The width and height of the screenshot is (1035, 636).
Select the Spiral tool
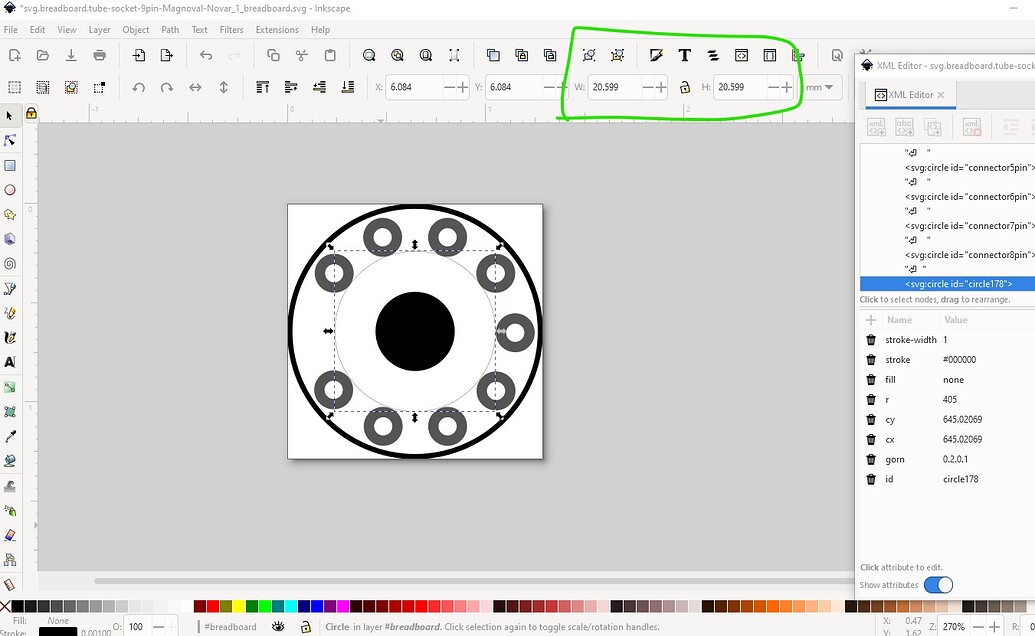coord(10,264)
